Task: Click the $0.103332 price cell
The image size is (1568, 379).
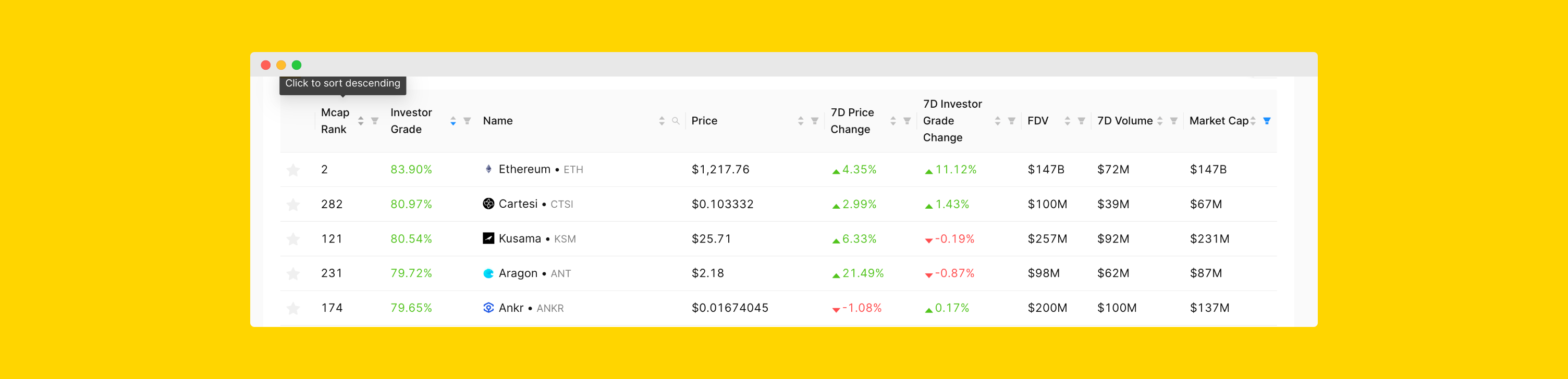Action: click(x=722, y=205)
